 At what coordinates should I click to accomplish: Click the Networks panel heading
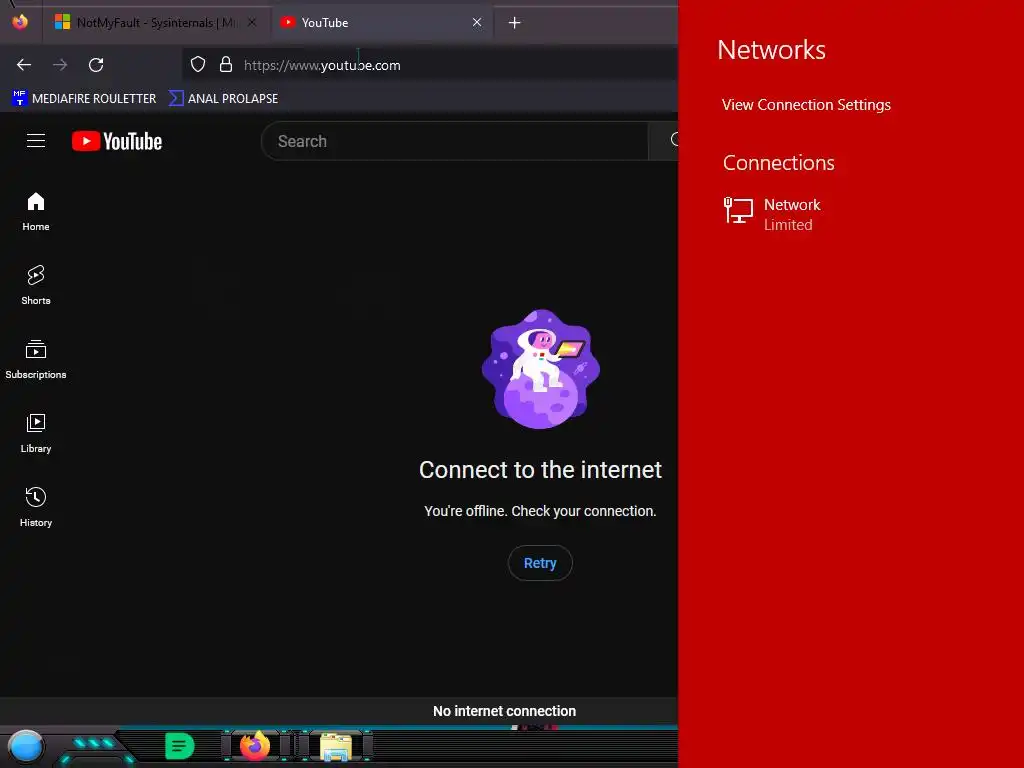pos(771,50)
